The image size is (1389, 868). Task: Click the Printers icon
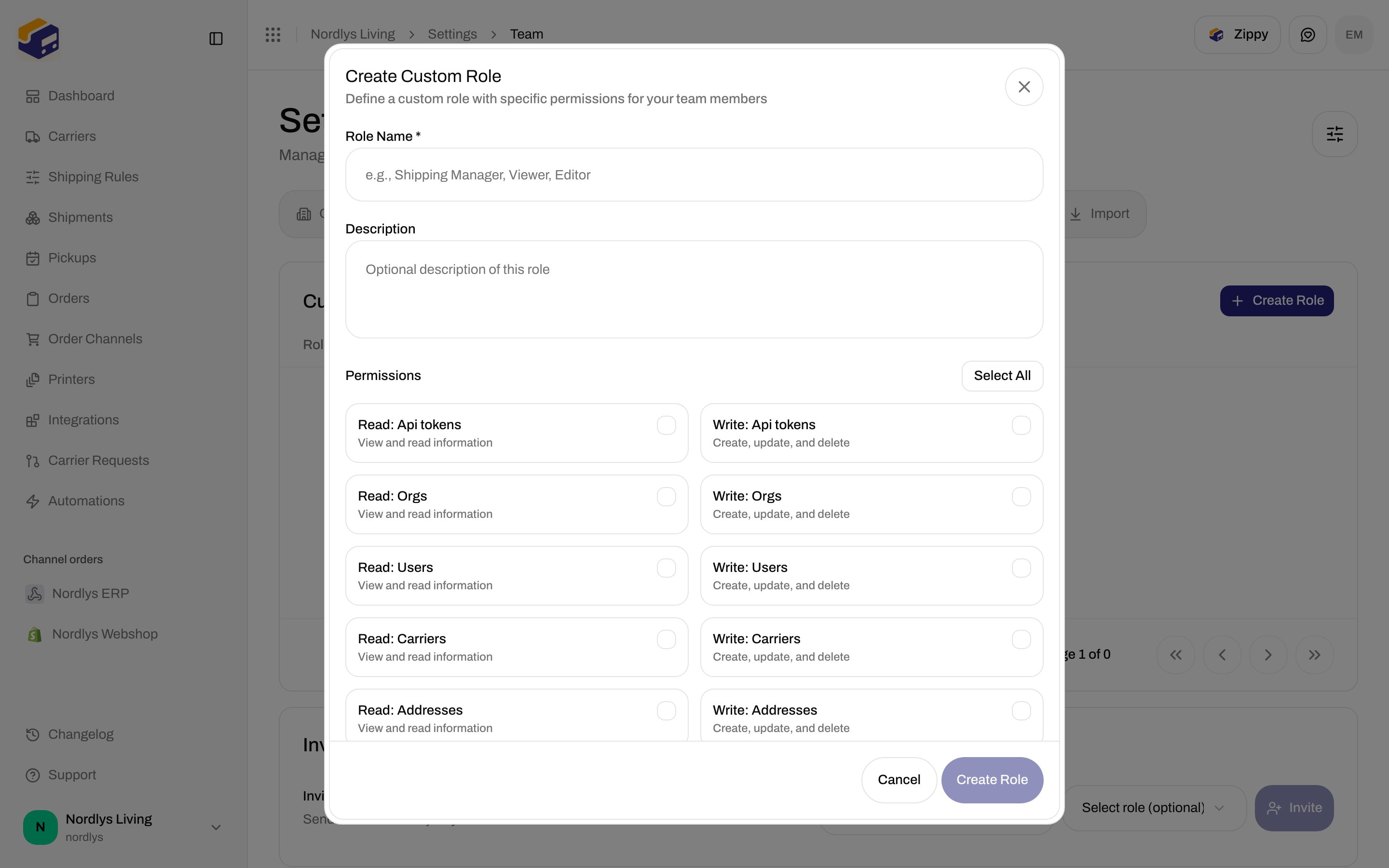33,380
